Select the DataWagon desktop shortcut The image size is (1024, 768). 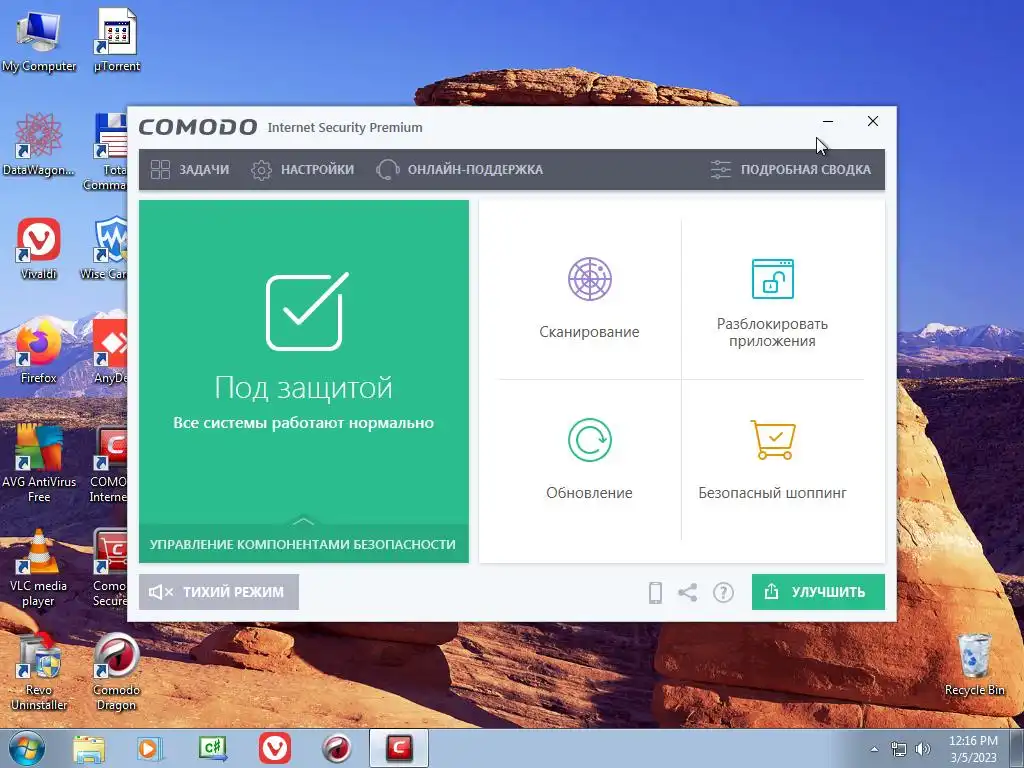pos(39,145)
